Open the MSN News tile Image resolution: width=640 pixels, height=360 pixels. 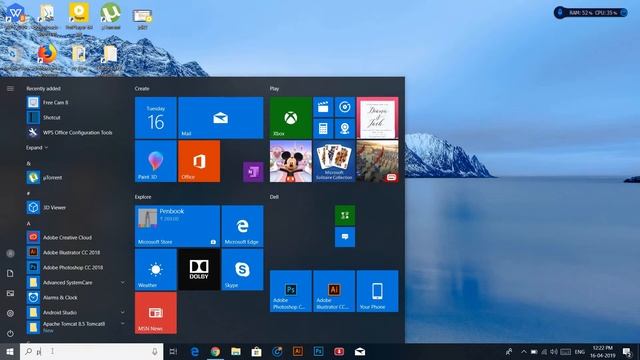156,313
